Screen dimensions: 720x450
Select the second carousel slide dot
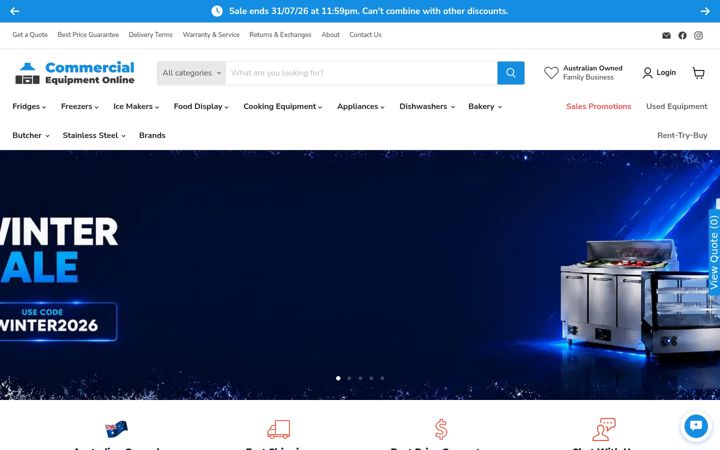pyautogui.click(x=349, y=378)
